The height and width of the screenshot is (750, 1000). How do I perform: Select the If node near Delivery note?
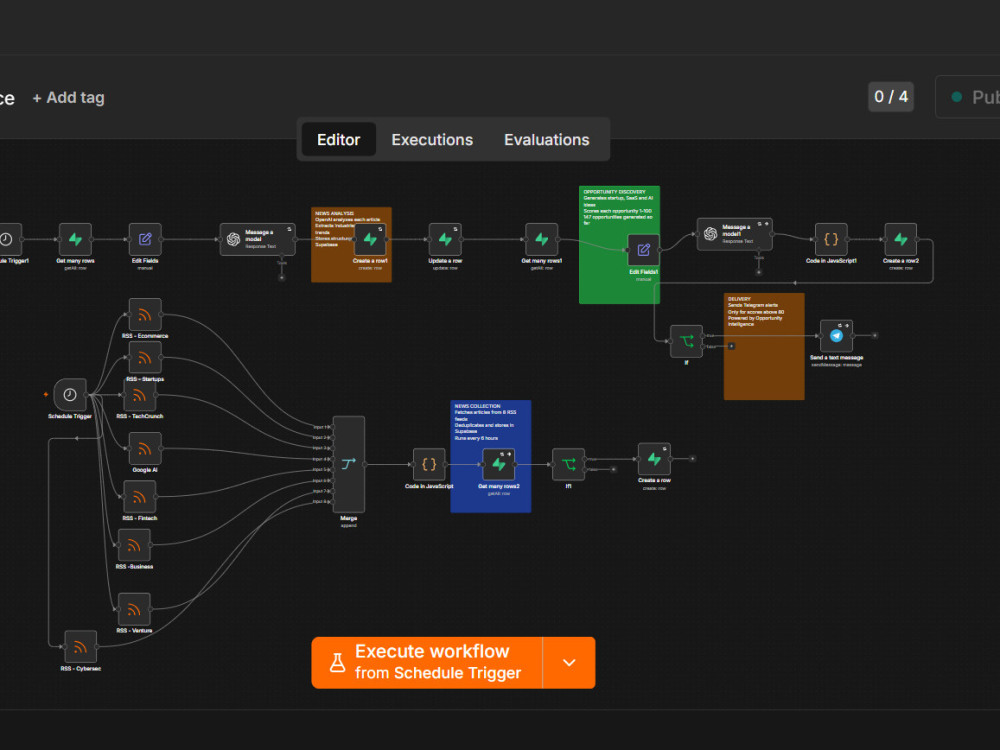(686, 341)
